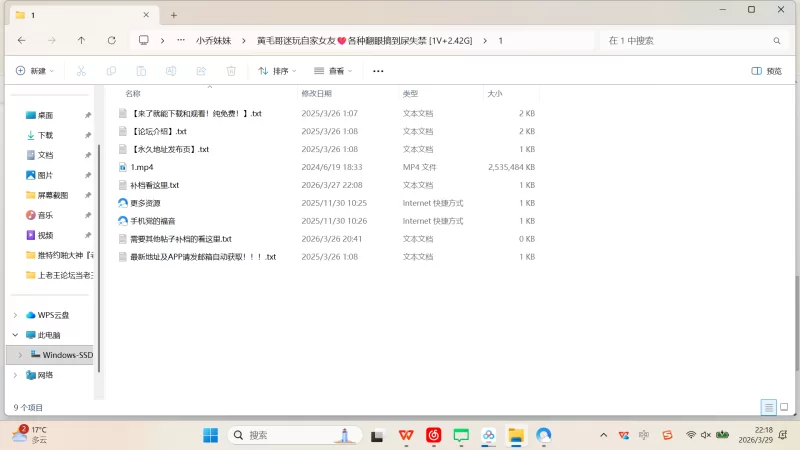Switch to details view in status bar
800x450 pixels.
tap(768, 408)
